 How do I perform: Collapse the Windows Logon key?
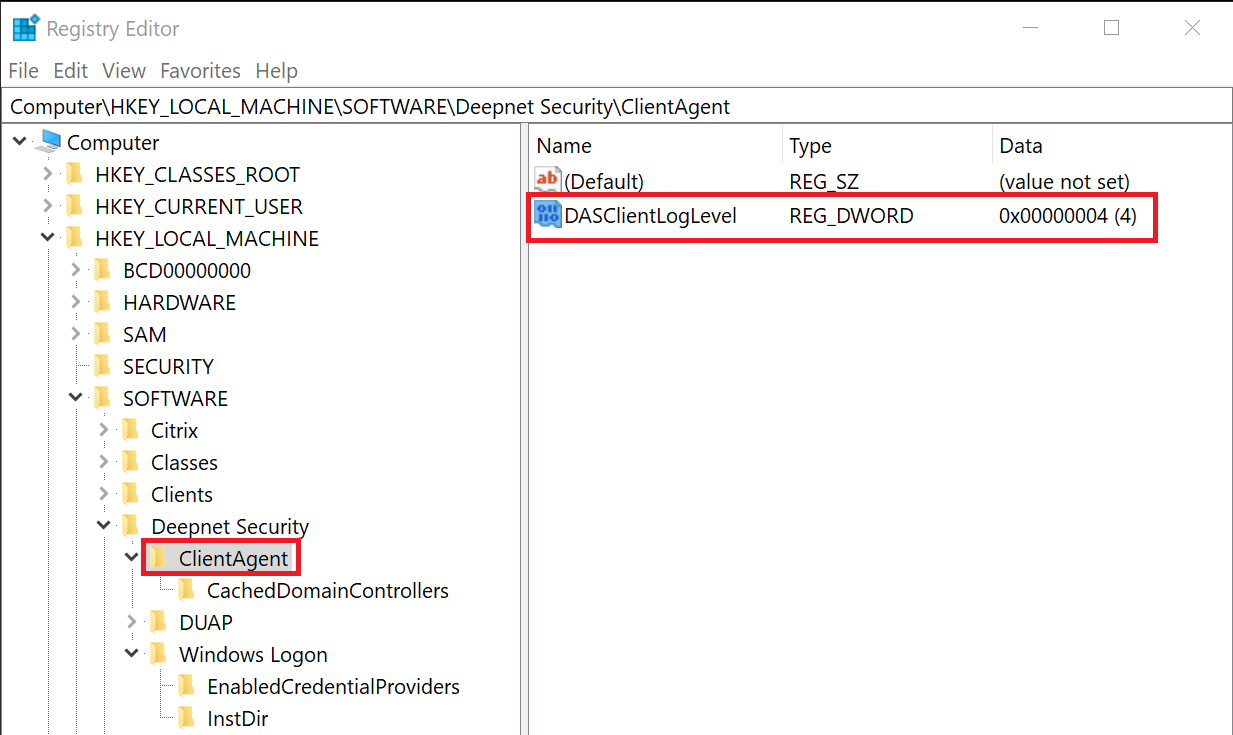tap(132, 655)
